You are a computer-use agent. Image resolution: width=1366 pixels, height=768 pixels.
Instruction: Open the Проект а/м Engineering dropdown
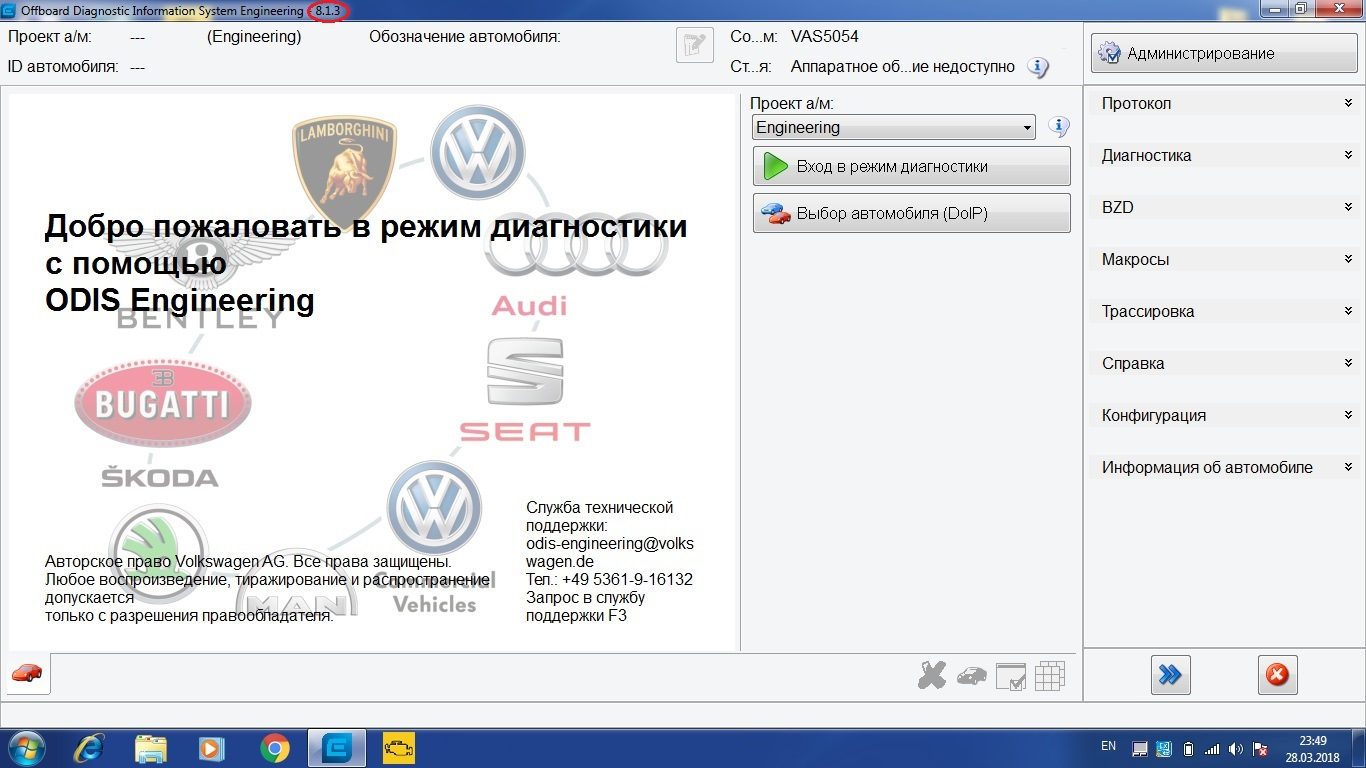point(894,127)
